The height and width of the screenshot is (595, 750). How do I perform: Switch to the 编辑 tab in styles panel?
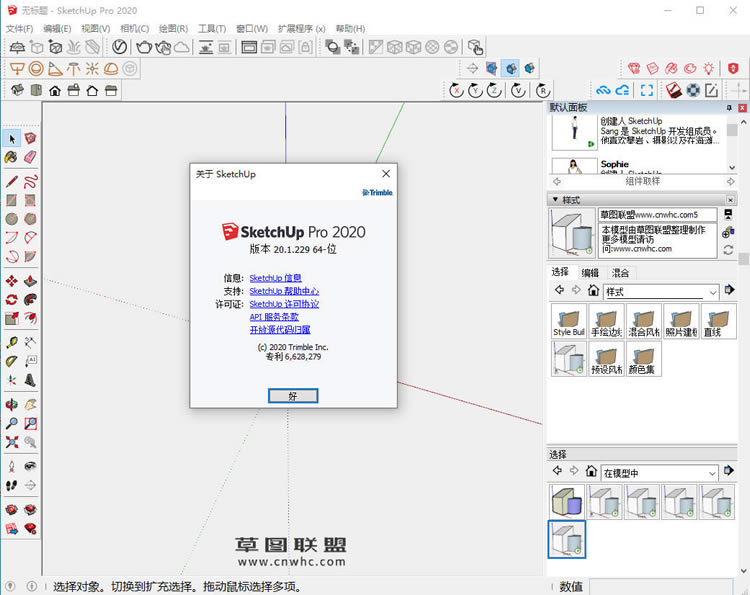pyautogui.click(x=590, y=273)
